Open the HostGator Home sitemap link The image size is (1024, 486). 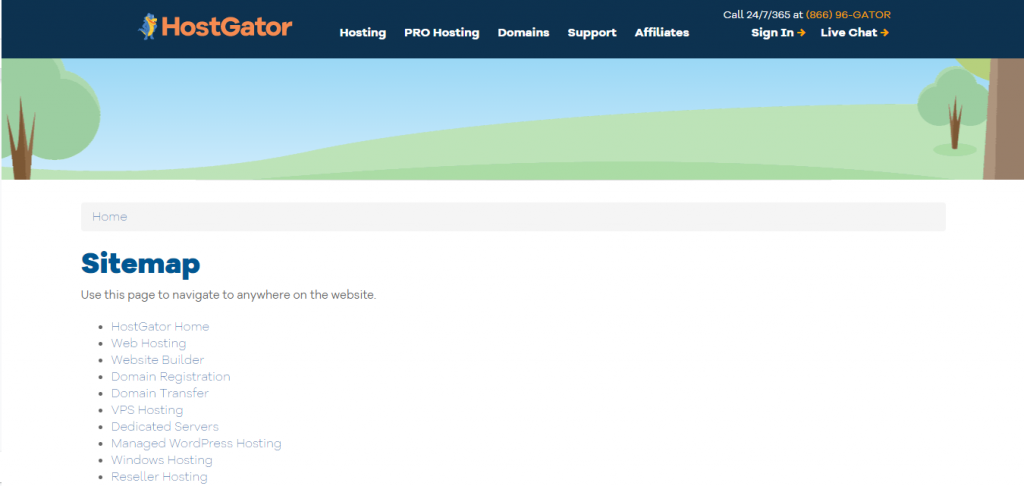pos(160,326)
